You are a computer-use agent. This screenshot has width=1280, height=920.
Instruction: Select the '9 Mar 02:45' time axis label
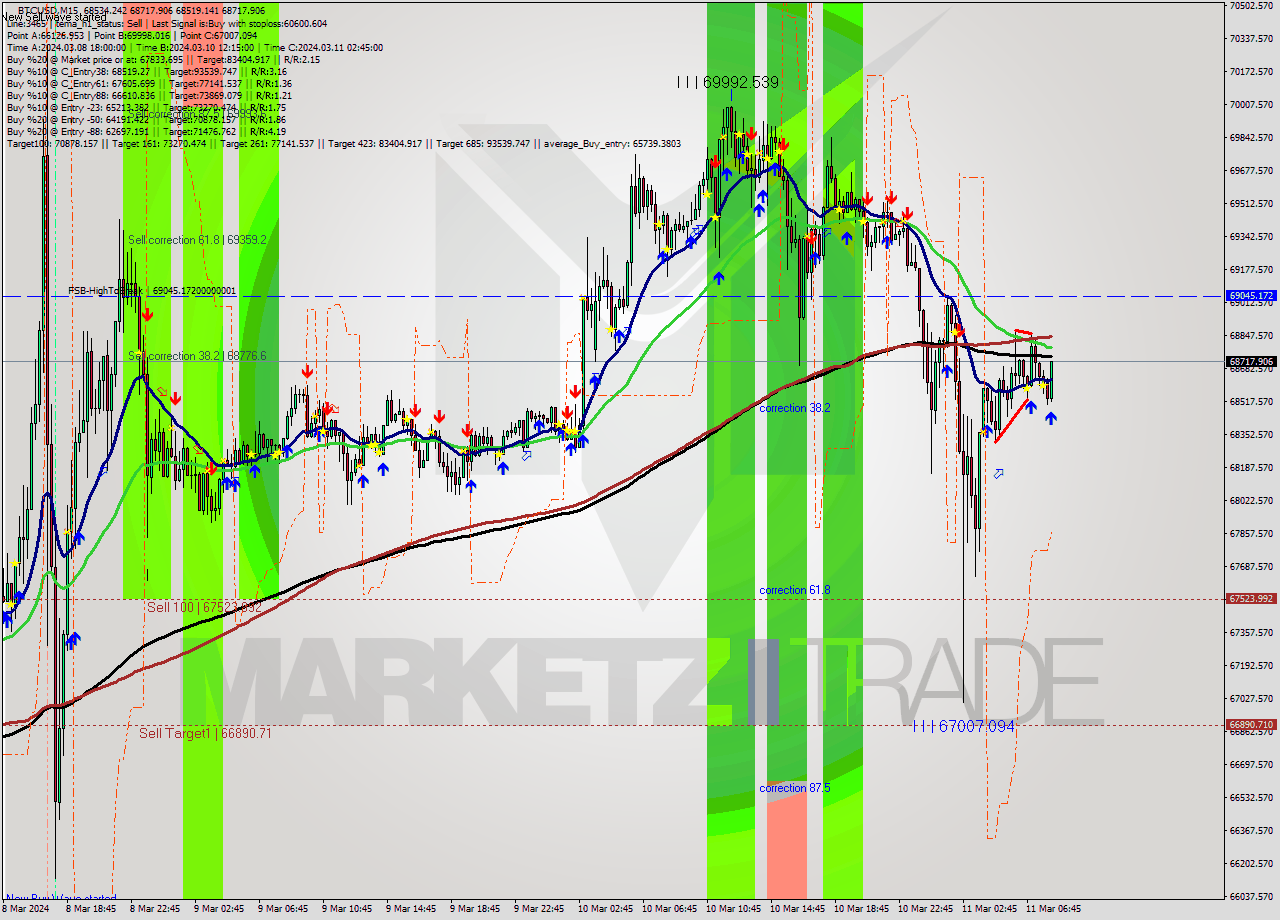coord(217,909)
